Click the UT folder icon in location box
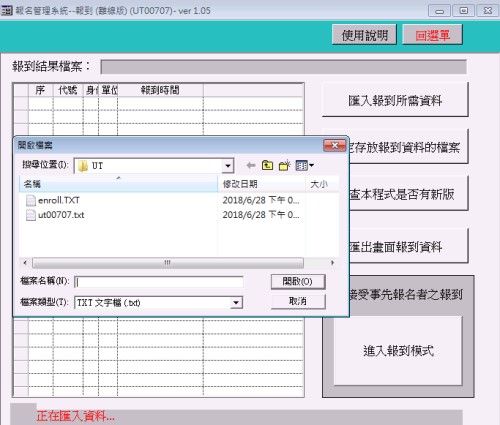 [83, 166]
